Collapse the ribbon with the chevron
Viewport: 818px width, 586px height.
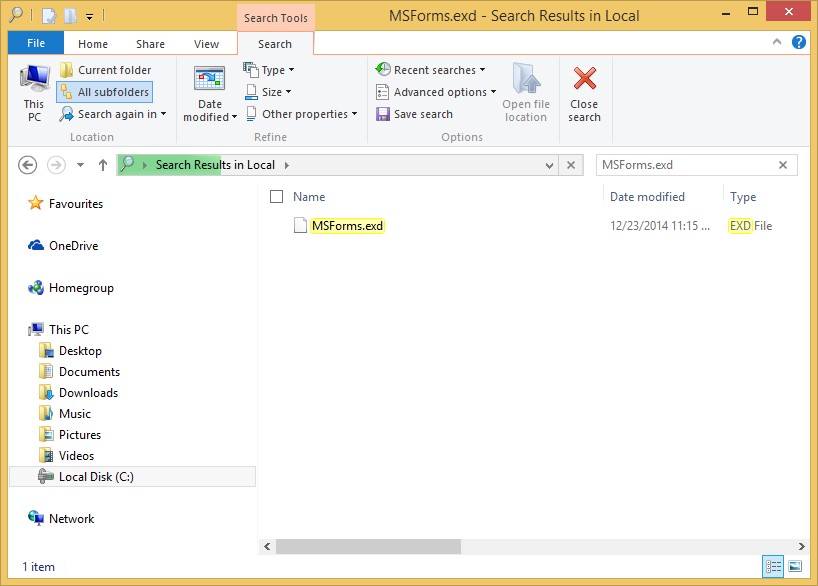[777, 42]
